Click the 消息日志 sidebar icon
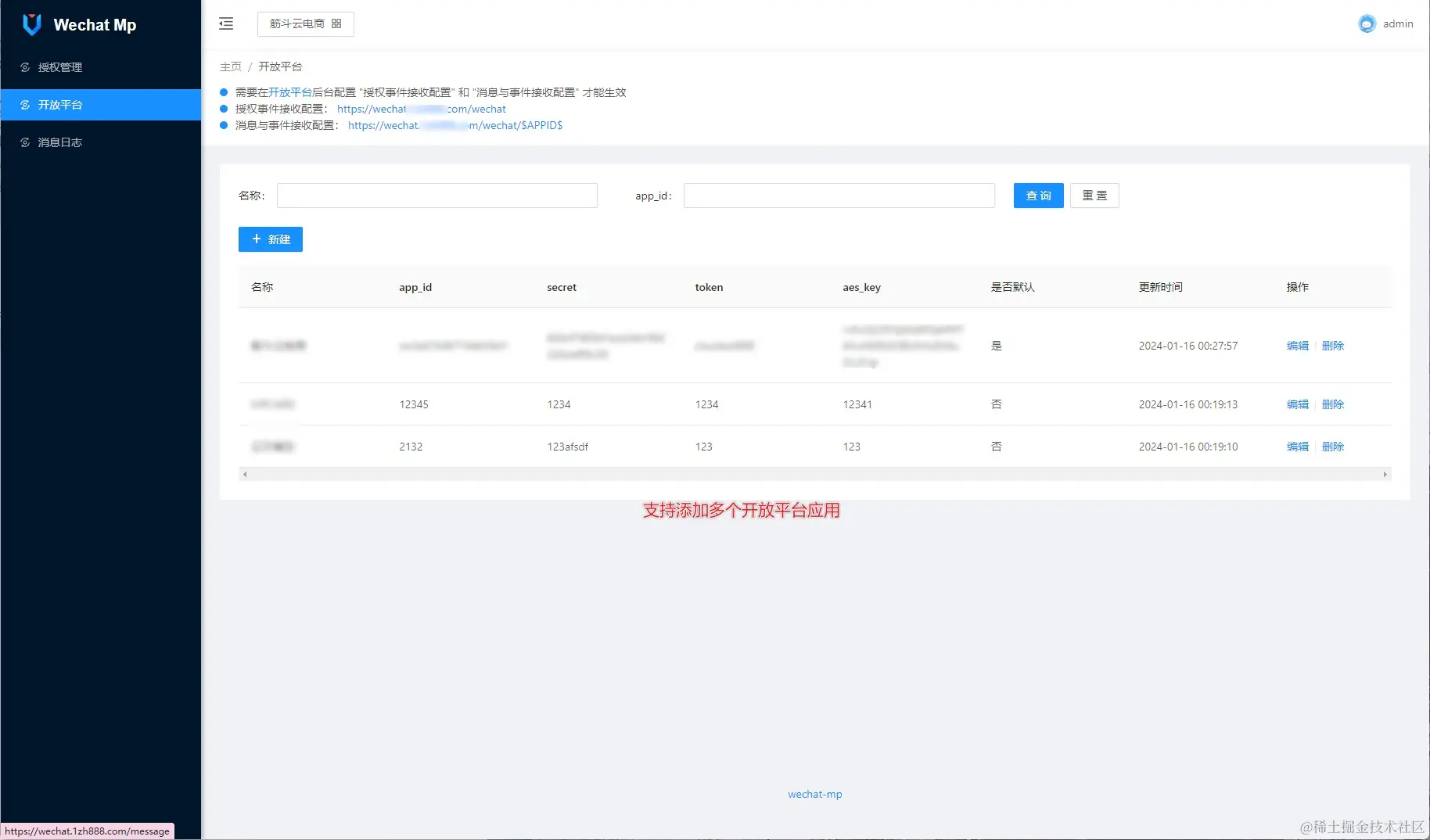Image resolution: width=1430 pixels, height=840 pixels. [x=25, y=142]
